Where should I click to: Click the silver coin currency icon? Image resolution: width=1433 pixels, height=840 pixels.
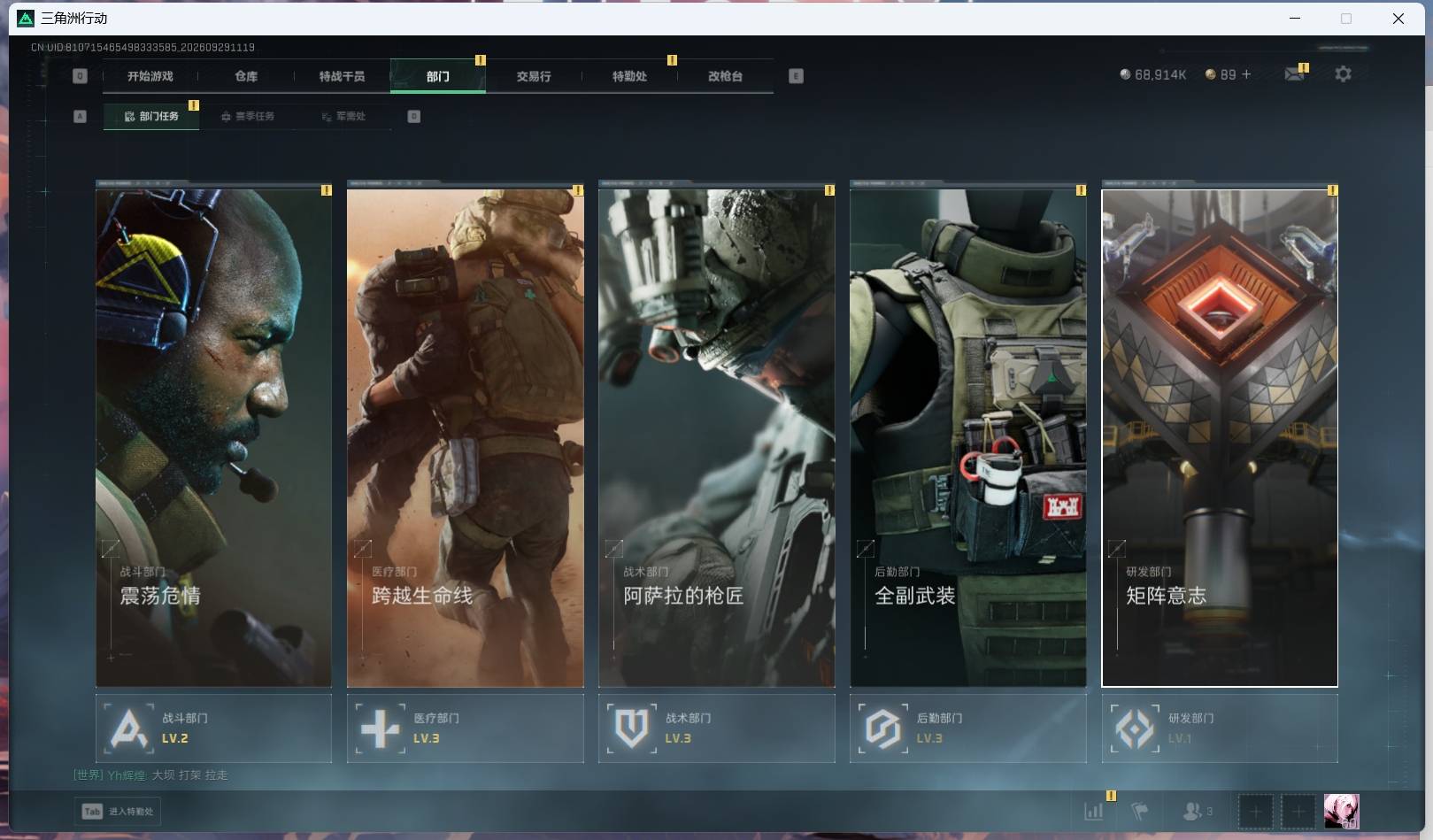pos(1125,74)
